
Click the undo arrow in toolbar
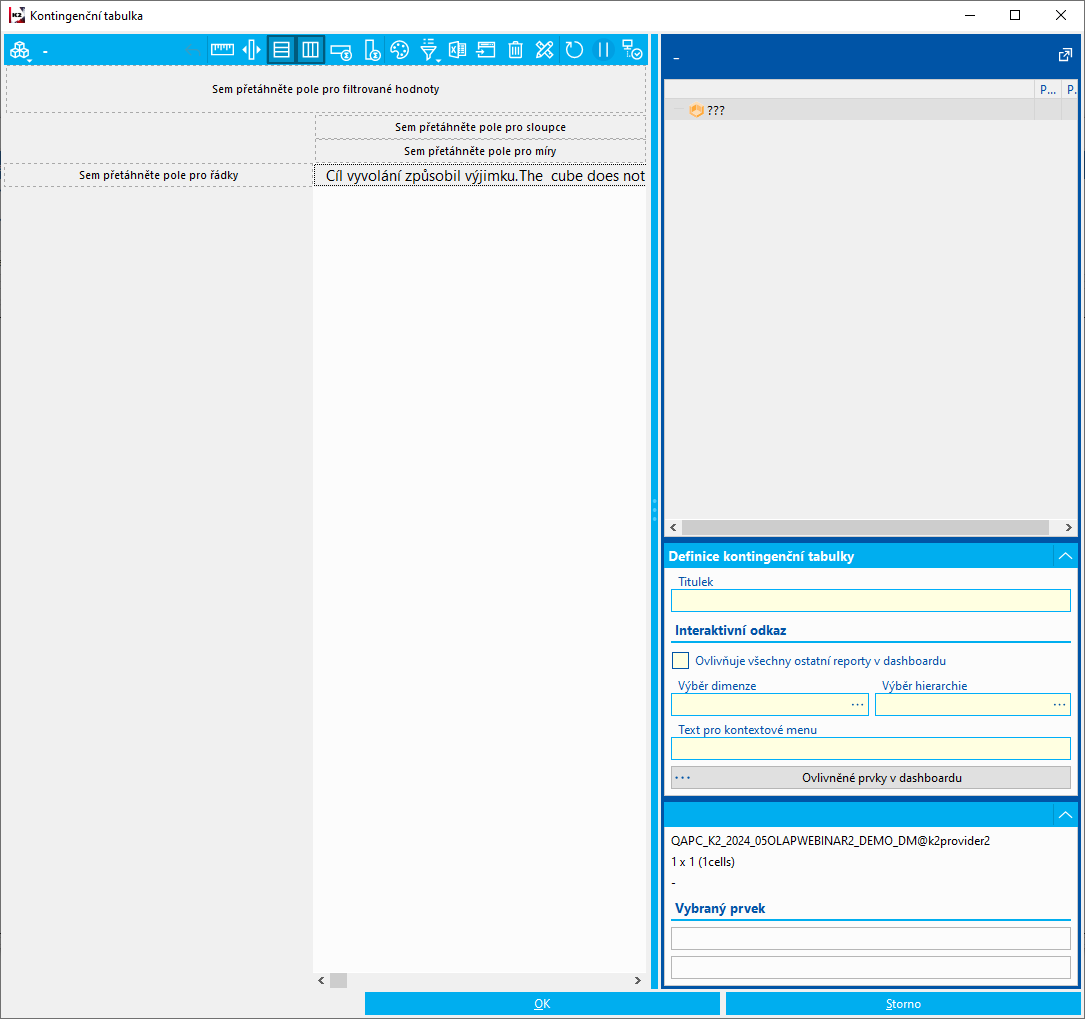pyautogui.click(x=193, y=50)
